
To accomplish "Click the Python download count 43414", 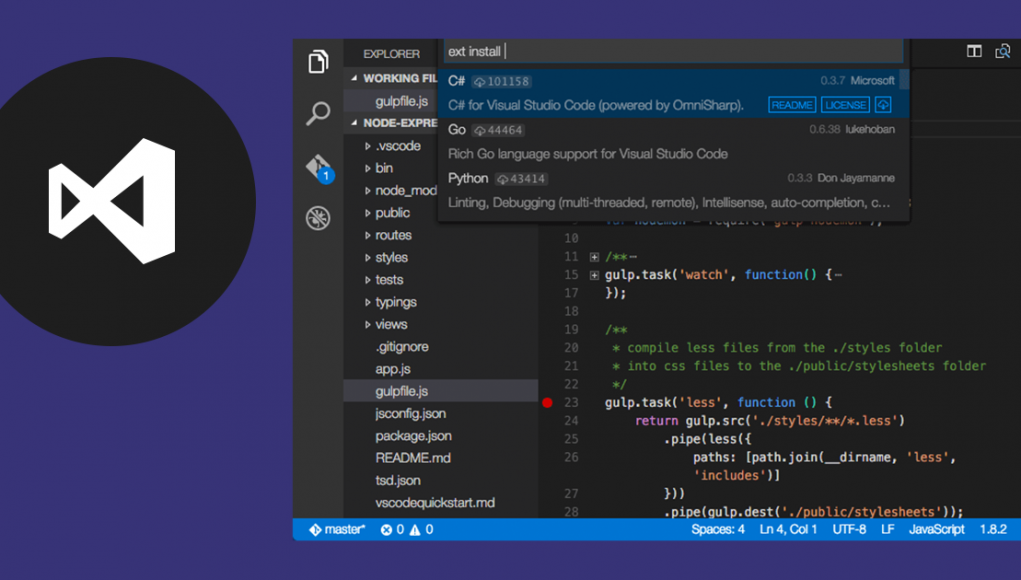I will click(x=521, y=179).
